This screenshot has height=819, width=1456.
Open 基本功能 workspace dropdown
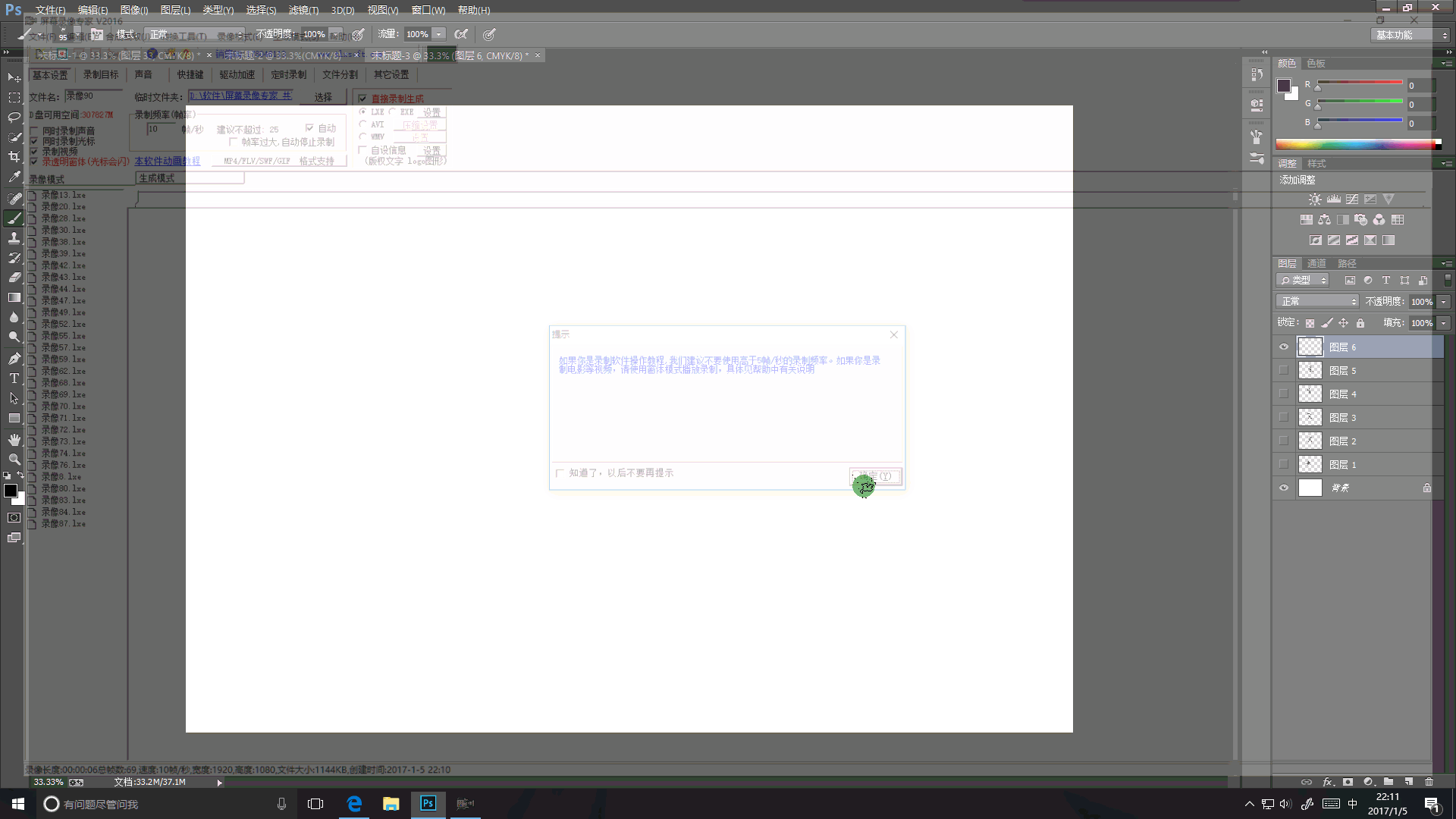pyautogui.click(x=1410, y=35)
